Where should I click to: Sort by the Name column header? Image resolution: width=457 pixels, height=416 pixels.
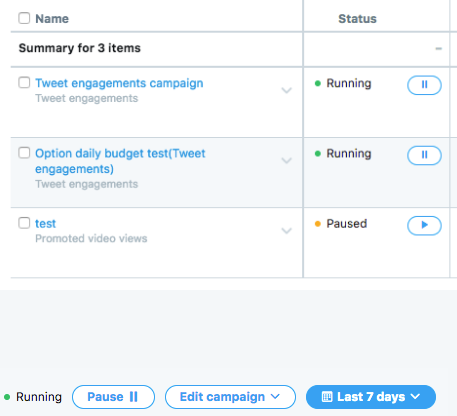pyautogui.click(x=52, y=19)
